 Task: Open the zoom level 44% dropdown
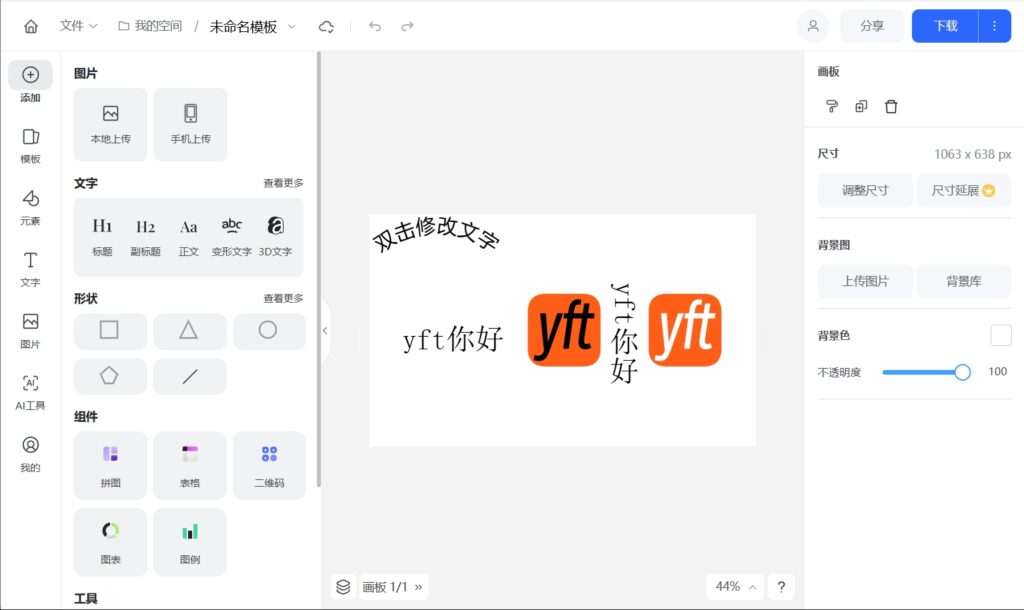pos(734,587)
